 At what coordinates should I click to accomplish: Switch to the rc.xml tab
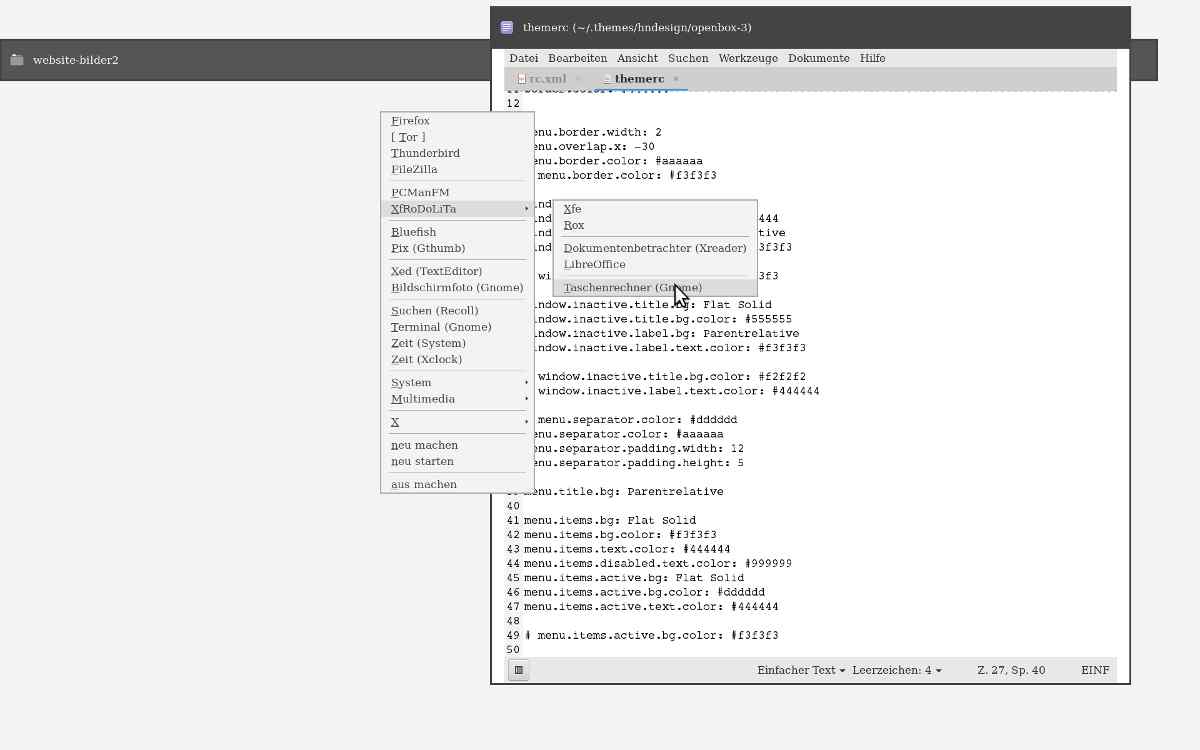point(547,79)
